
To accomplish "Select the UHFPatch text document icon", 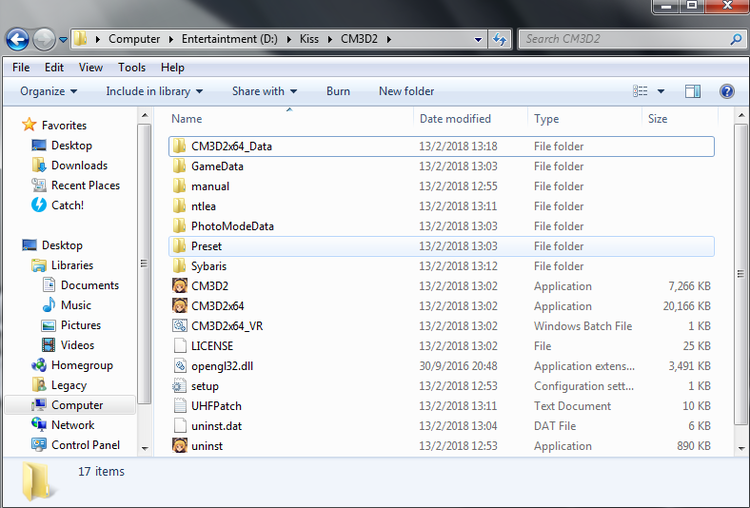I will (x=179, y=406).
